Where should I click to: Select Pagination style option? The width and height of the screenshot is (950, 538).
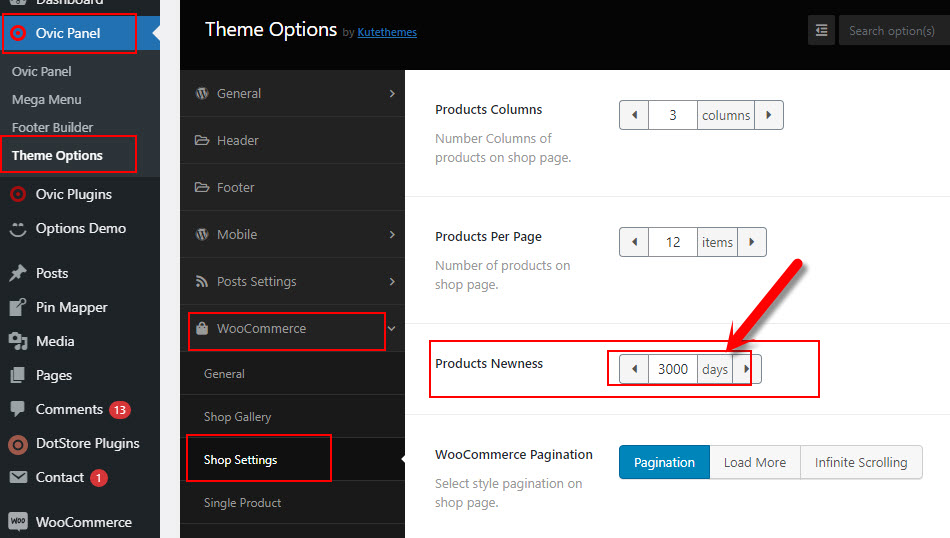(x=664, y=462)
